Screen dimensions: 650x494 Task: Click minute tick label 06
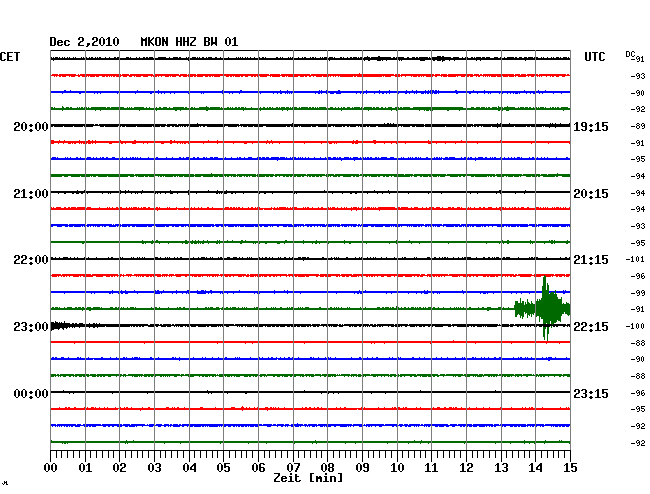(258, 468)
